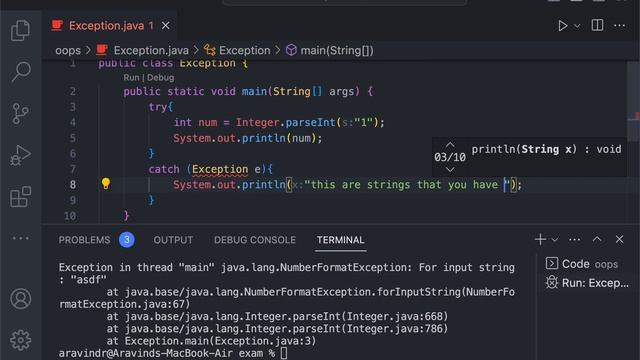Create a new terminal with plus
Viewport: 640px width, 360px height.
540,239
